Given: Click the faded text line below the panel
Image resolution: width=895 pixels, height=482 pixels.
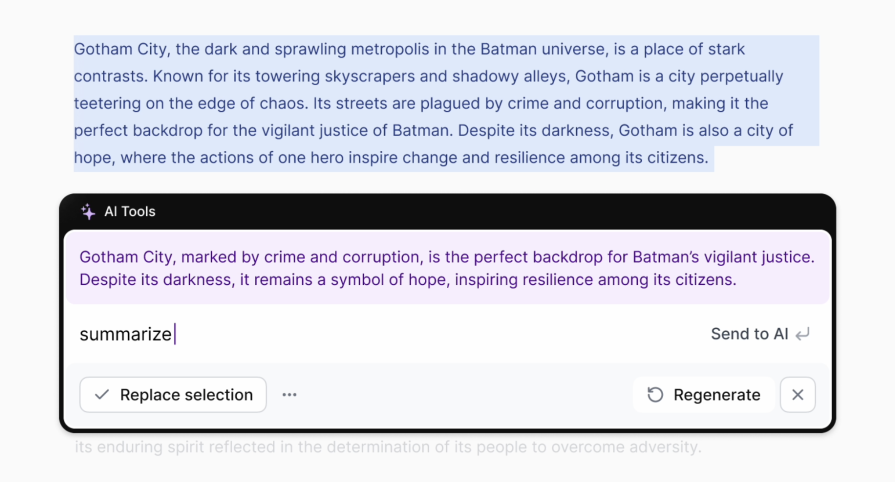Looking at the screenshot, I should [x=388, y=447].
